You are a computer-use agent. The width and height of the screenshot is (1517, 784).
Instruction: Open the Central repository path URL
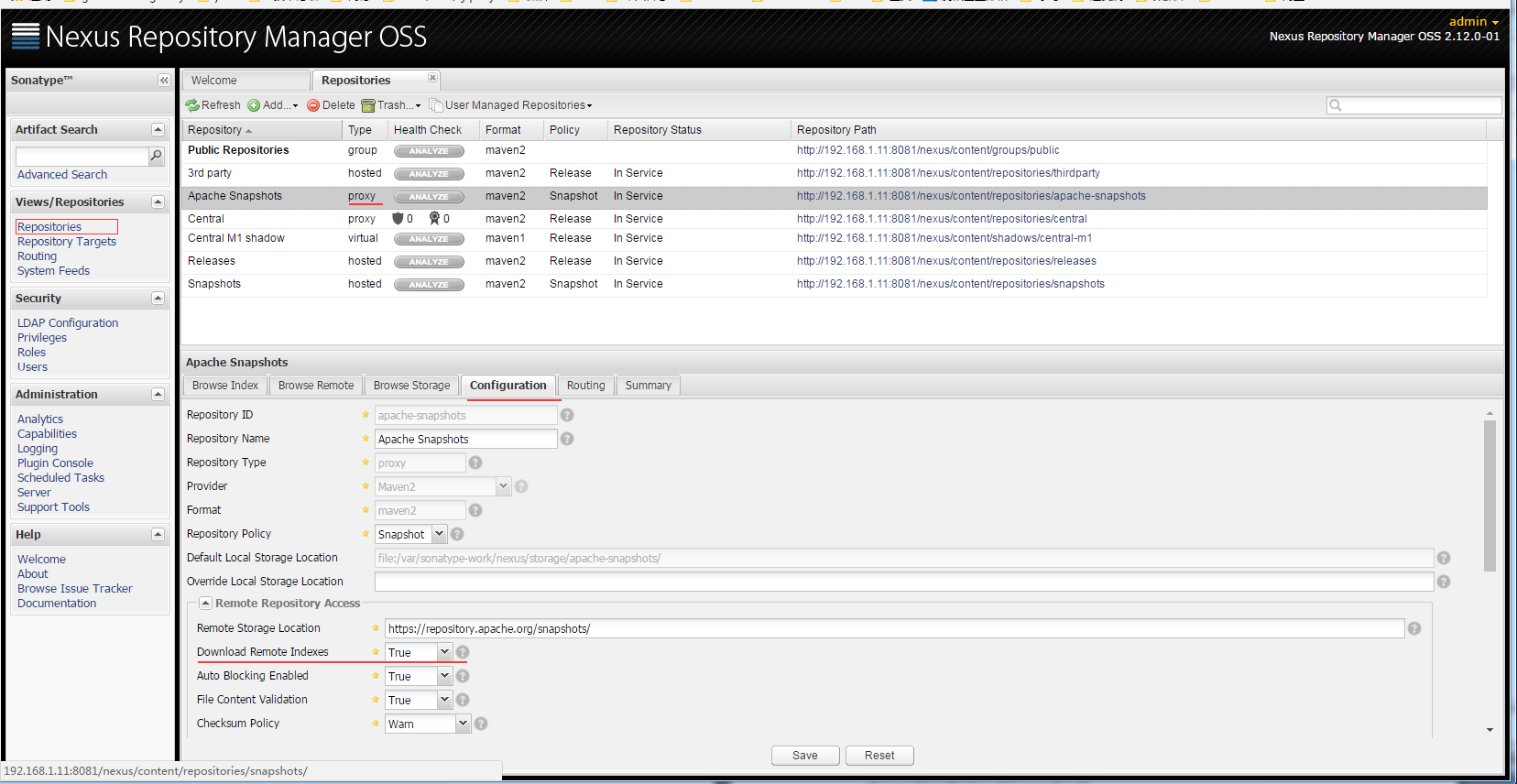(x=942, y=219)
